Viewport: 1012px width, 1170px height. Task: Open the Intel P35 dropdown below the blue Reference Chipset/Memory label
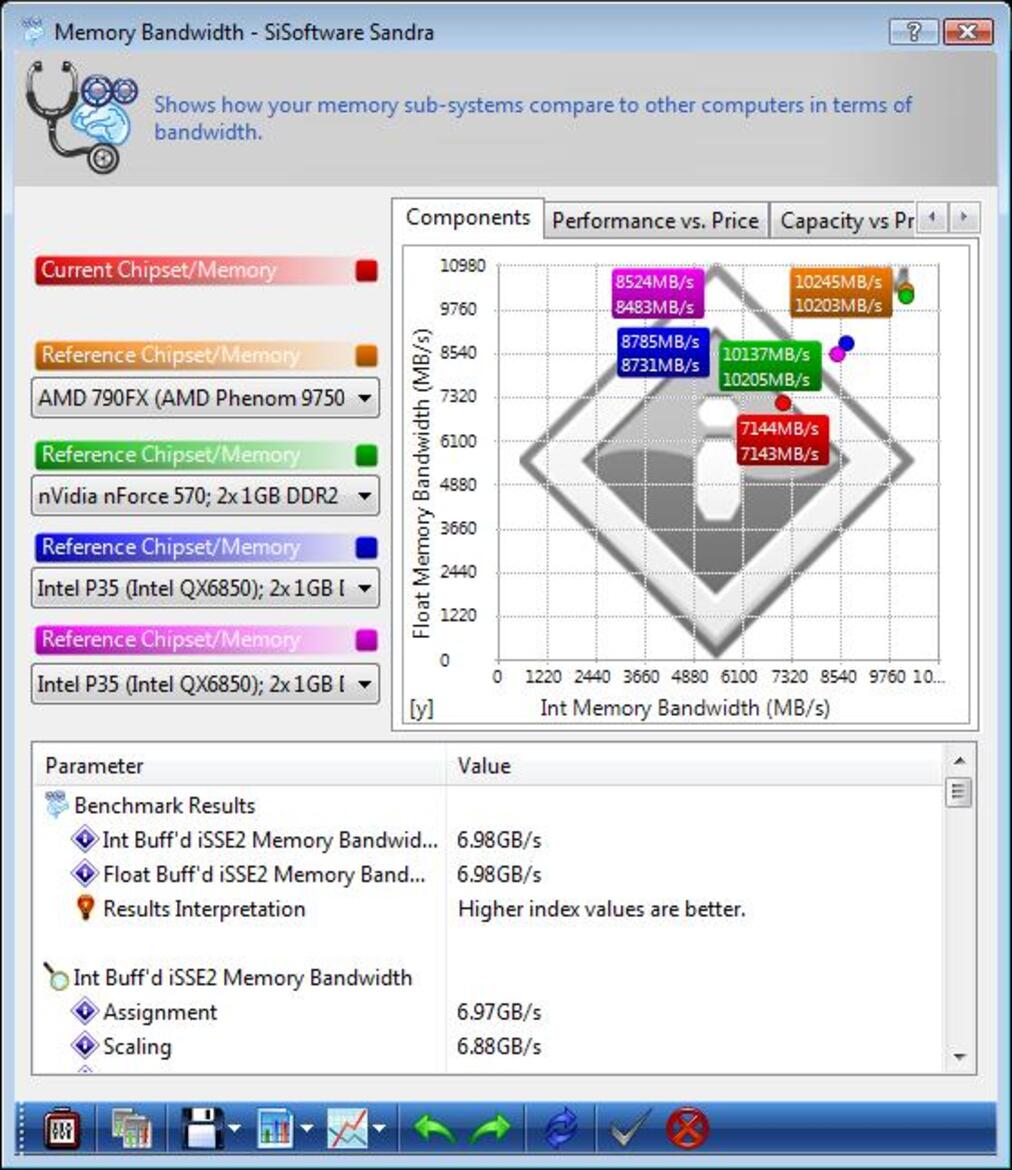(x=205, y=588)
